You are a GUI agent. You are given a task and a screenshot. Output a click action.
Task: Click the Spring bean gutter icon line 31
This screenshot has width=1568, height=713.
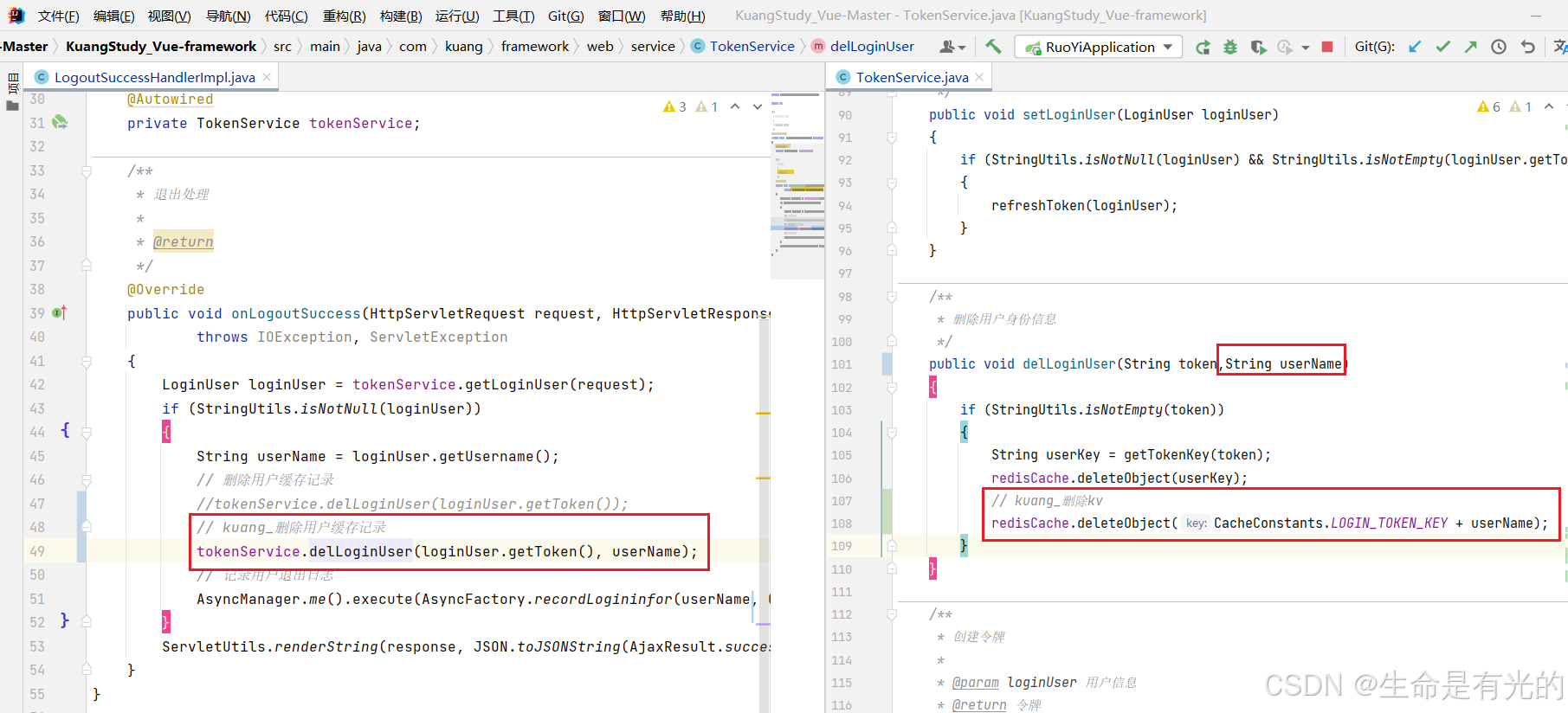60,122
